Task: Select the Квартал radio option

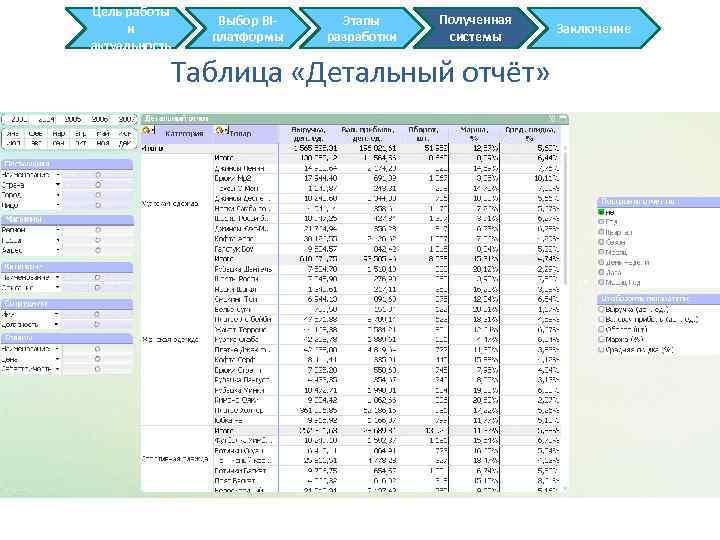Action: pyautogui.click(x=601, y=232)
